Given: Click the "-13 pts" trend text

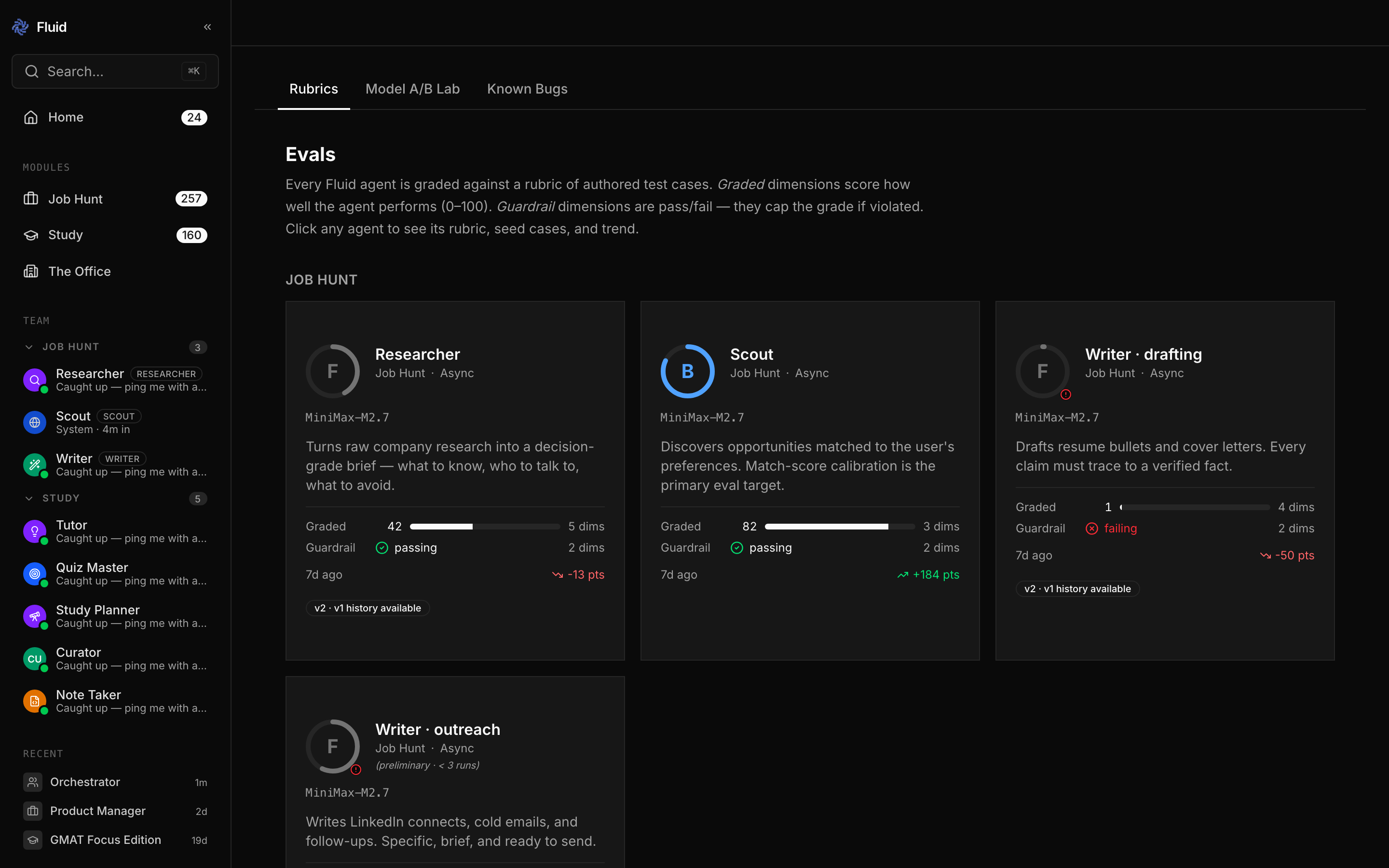Looking at the screenshot, I should coord(586,575).
